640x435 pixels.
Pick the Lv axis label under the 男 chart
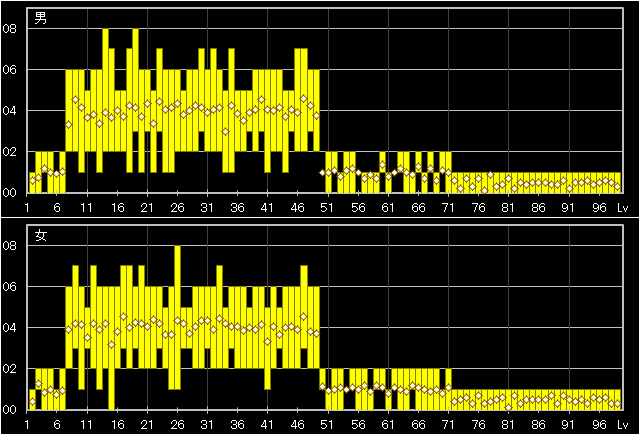[622, 208]
